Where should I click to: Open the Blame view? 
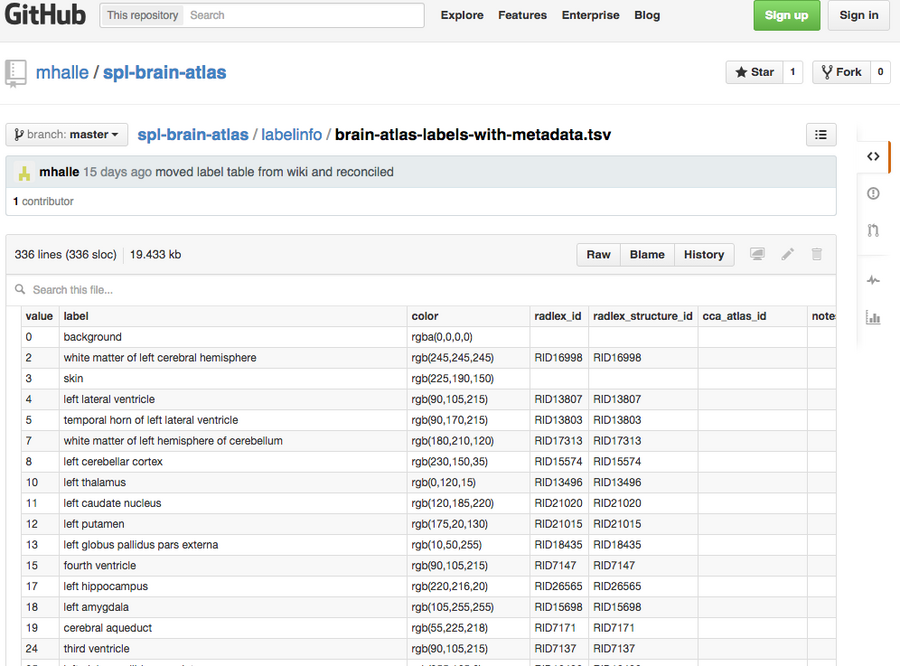coord(647,255)
